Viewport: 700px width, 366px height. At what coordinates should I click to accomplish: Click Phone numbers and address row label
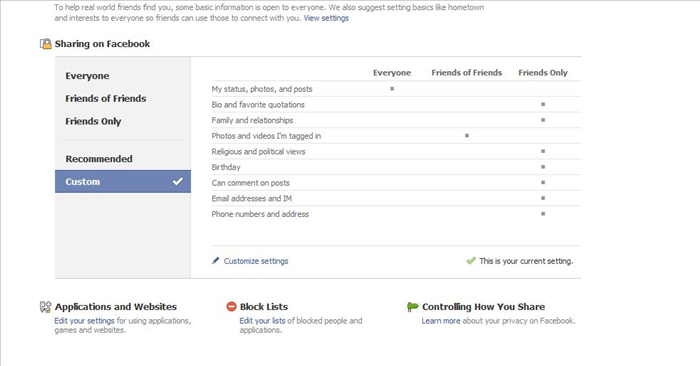(260, 214)
